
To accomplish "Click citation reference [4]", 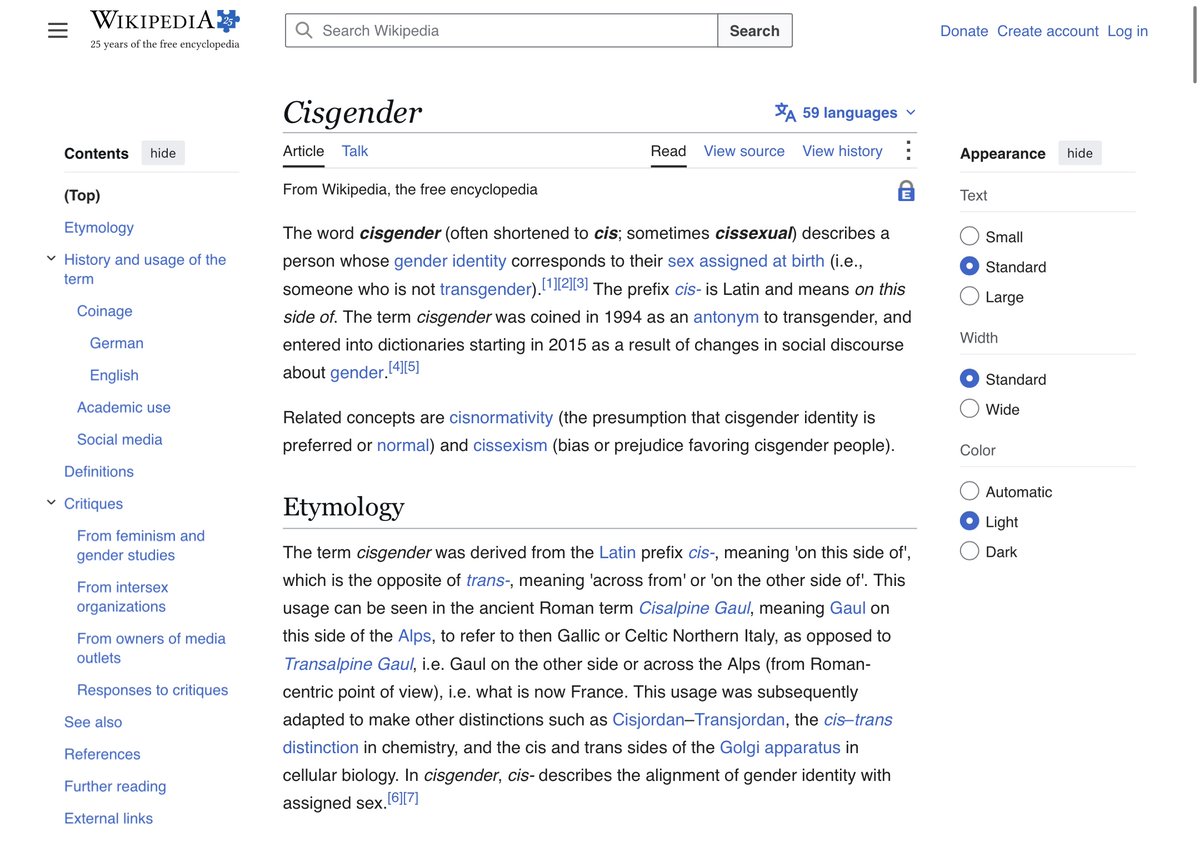I will pos(396,367).
